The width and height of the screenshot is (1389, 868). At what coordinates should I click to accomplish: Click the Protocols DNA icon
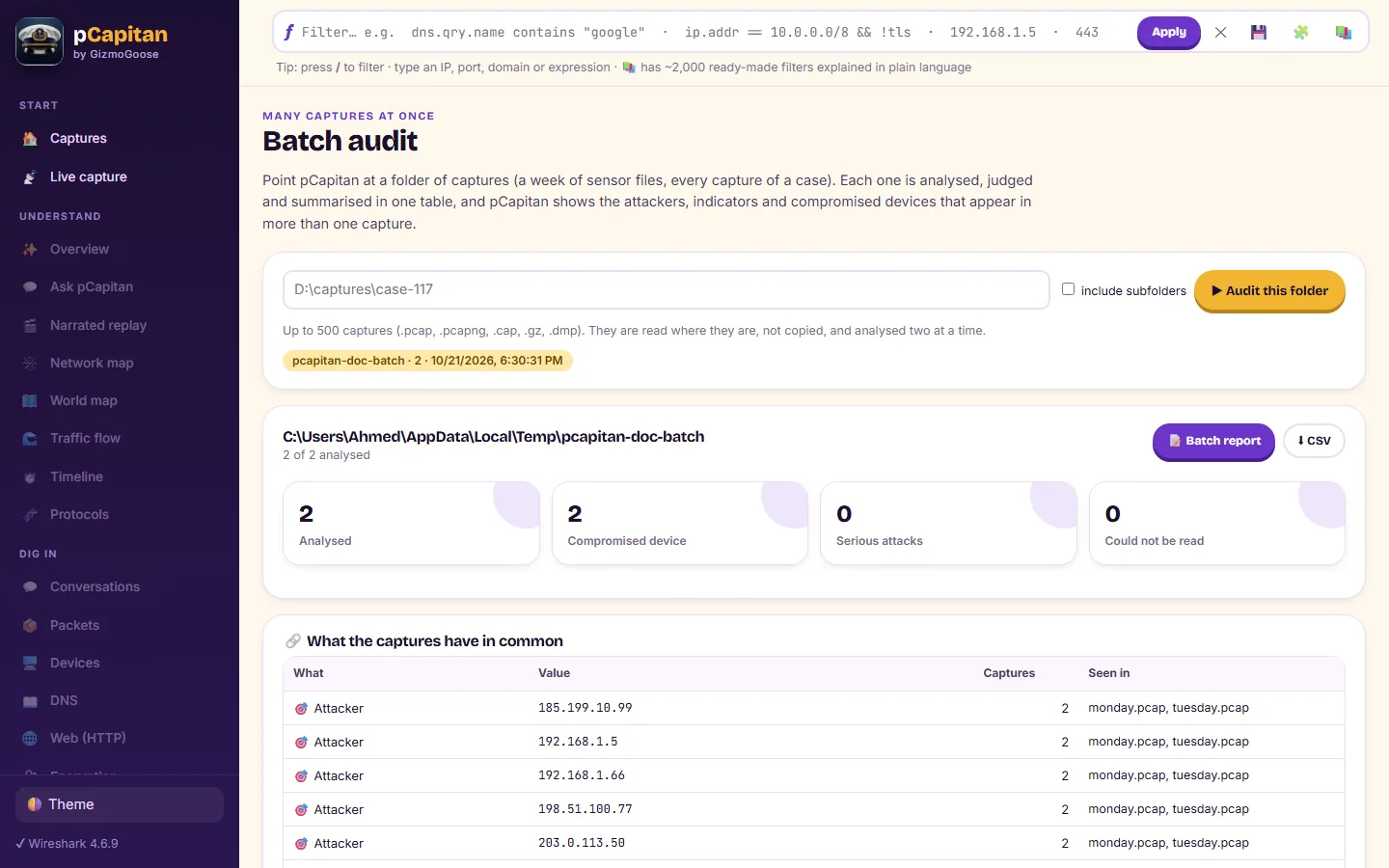(x=30, y=515)
